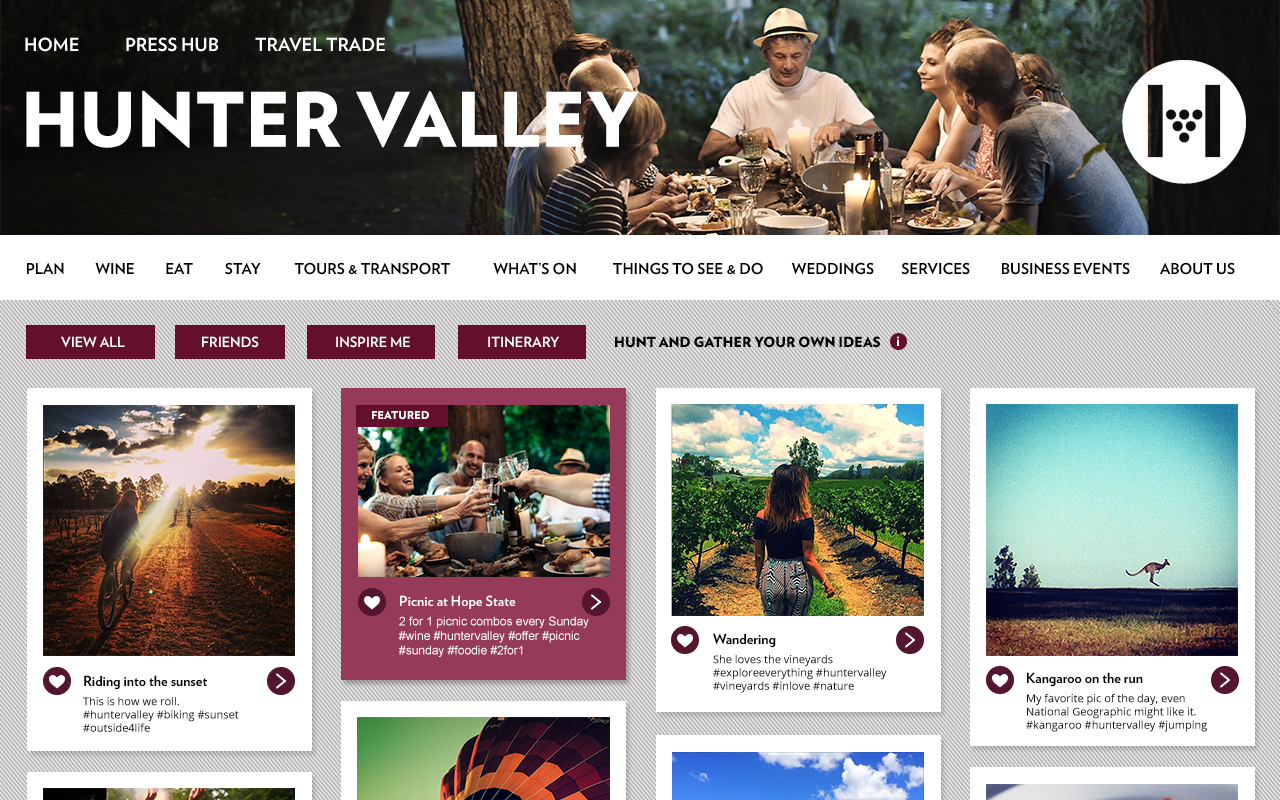This screenshot has height=800, width=1280.
Task: Visit the Press Hub link
Action: coord(172,45)
